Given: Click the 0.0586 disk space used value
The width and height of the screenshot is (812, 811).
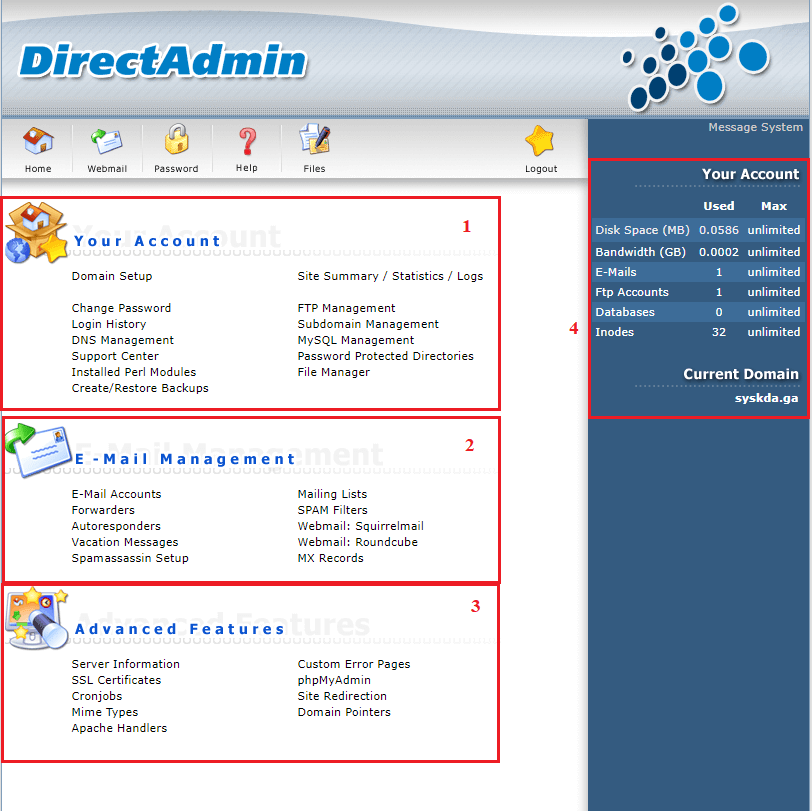Looking at the screenshot, I should pos(718,230).
